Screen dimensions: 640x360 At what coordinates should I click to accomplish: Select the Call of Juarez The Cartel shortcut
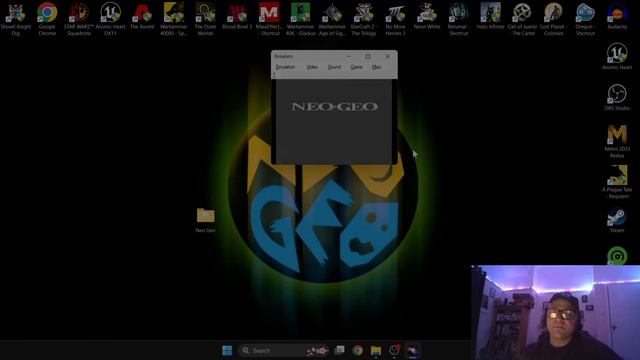click(522, 19)
